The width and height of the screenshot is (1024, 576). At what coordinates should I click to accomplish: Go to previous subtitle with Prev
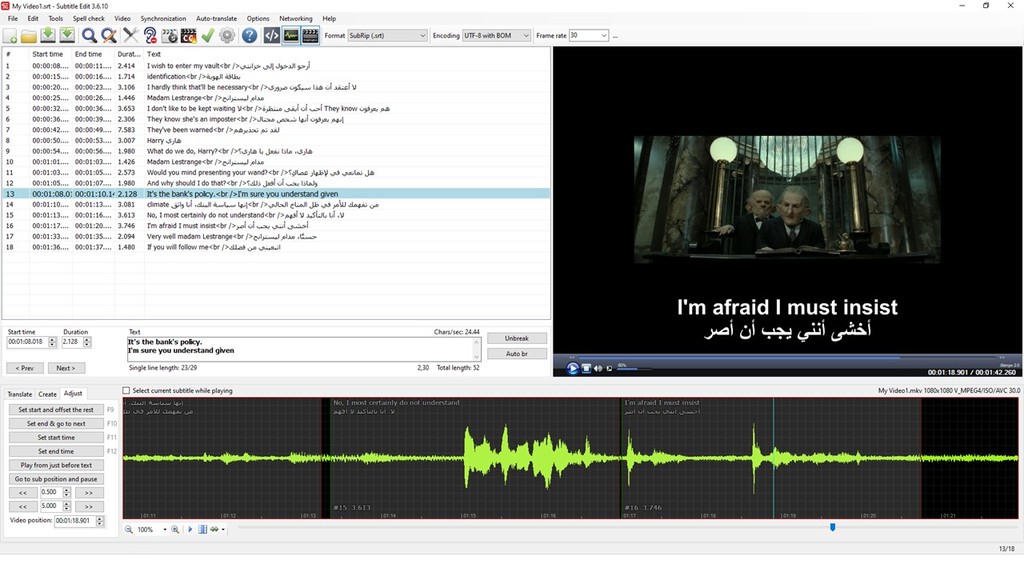[x=25, y=368]
